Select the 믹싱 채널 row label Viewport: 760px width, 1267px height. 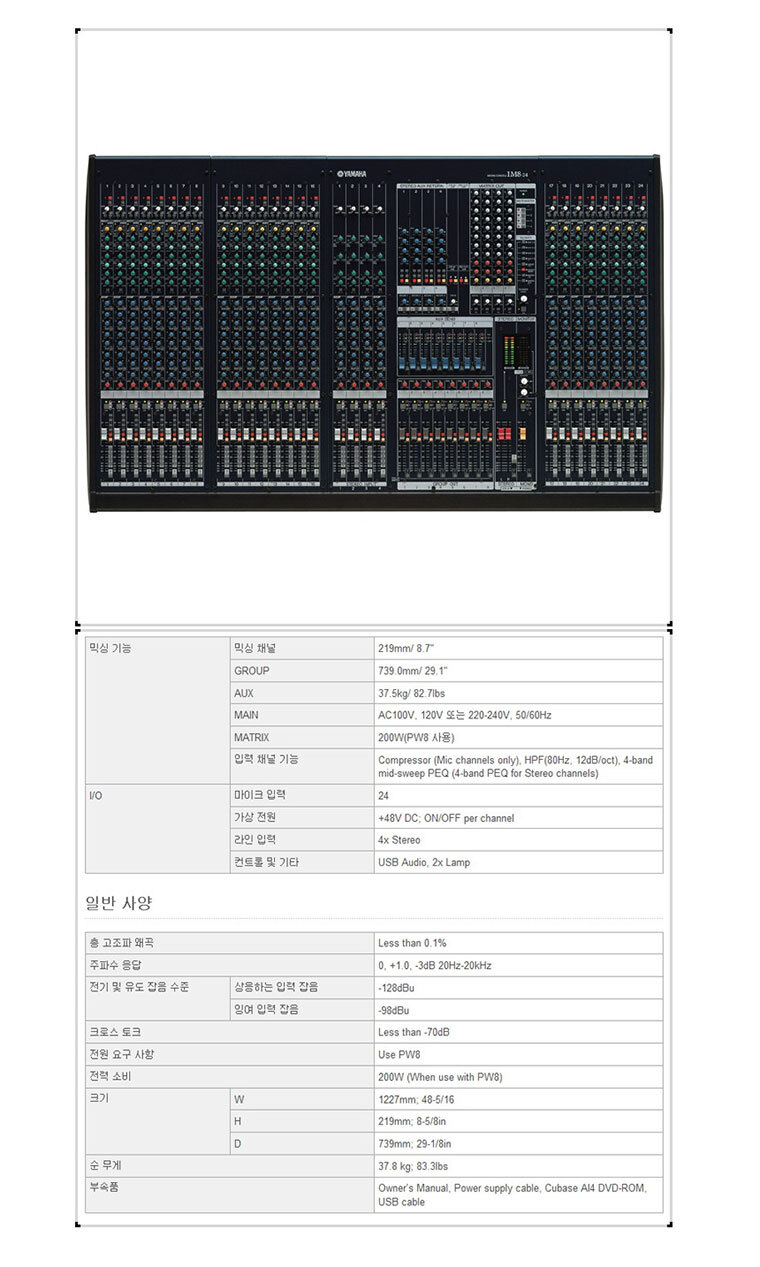(x=302, y=649)
